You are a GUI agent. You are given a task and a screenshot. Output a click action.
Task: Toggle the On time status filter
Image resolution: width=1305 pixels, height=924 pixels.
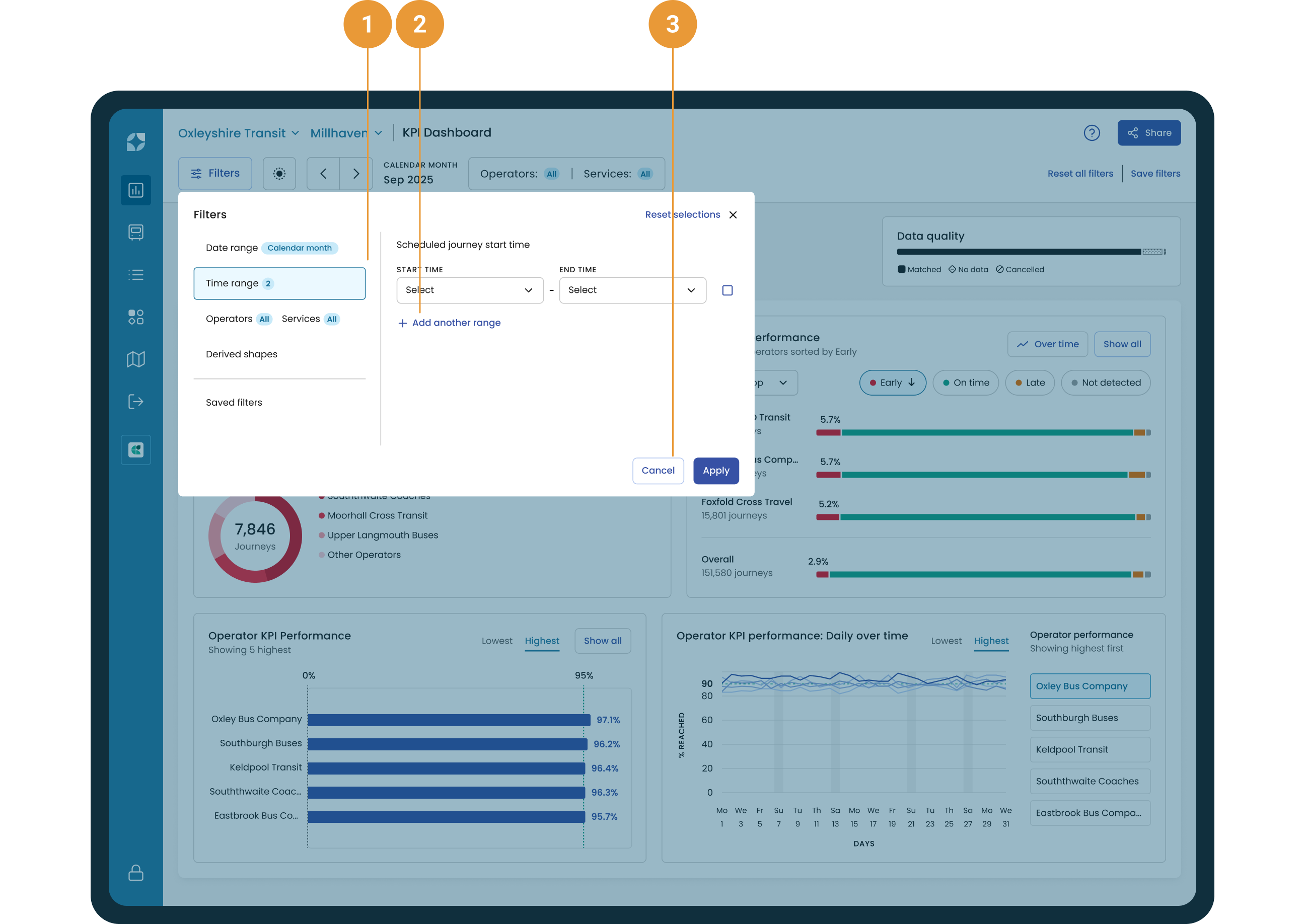[965, 383]
